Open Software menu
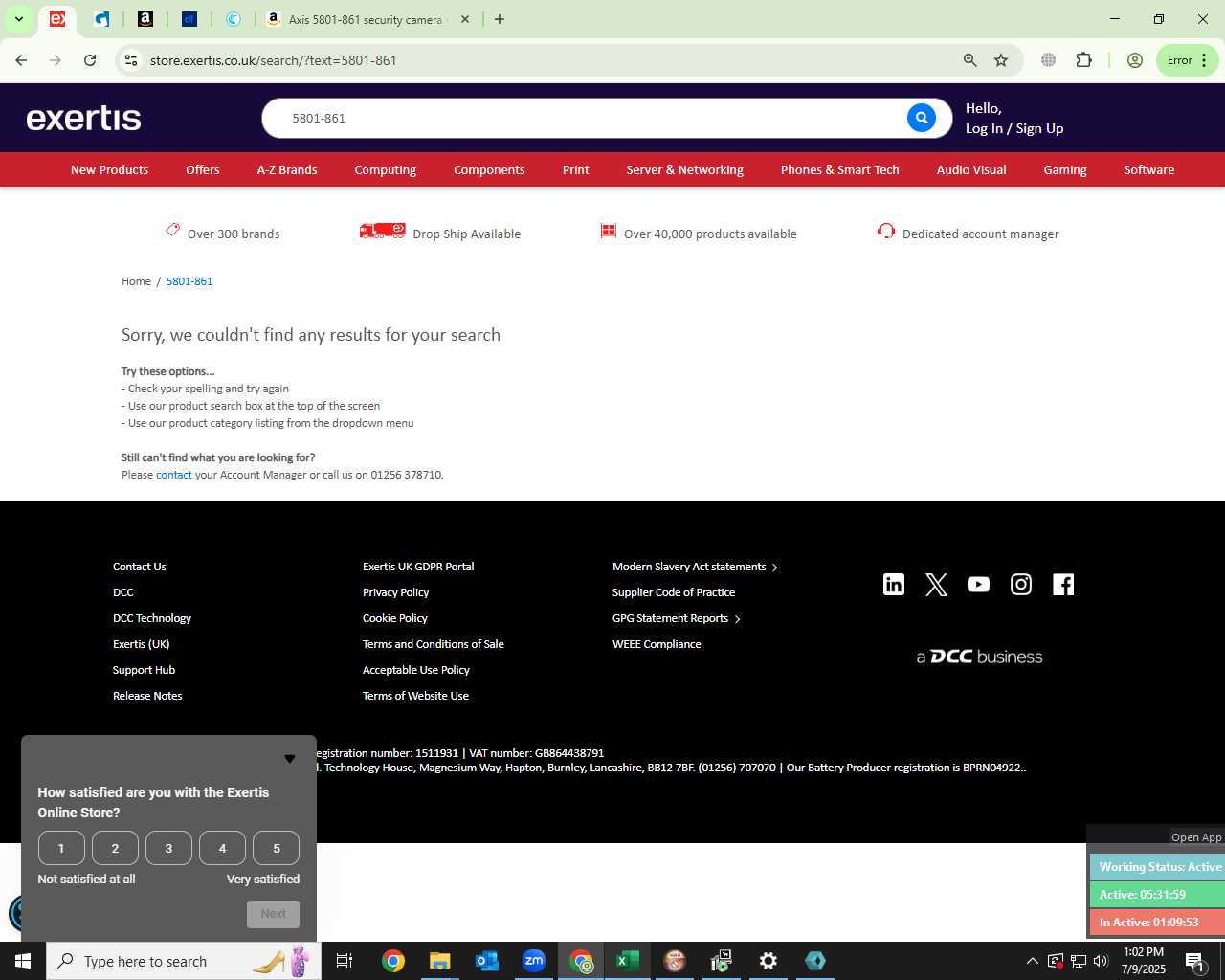 1149,169
